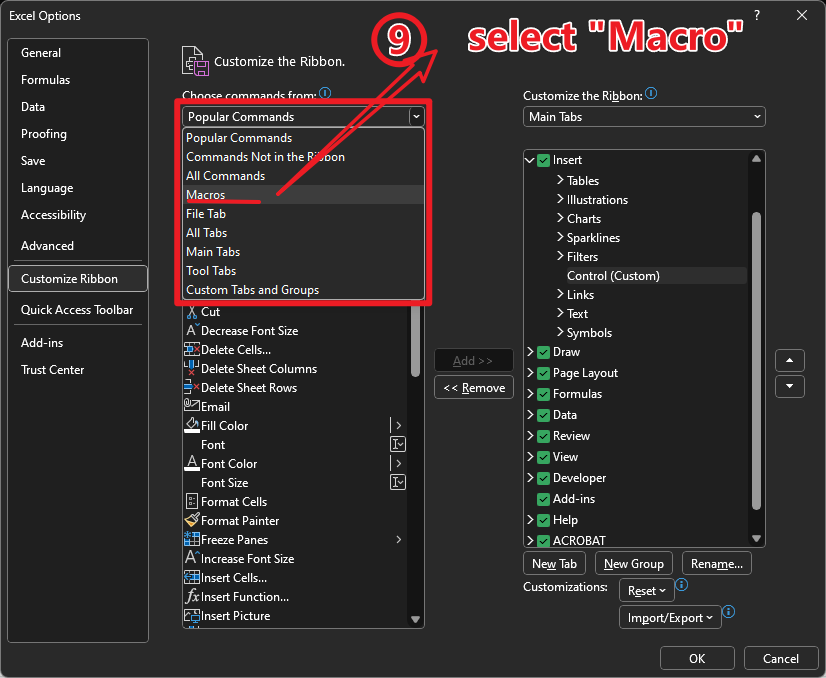Viewport: 826px width, 678px height.
Task: Open the Import/Export dropdown button
Action: (670, 617)
